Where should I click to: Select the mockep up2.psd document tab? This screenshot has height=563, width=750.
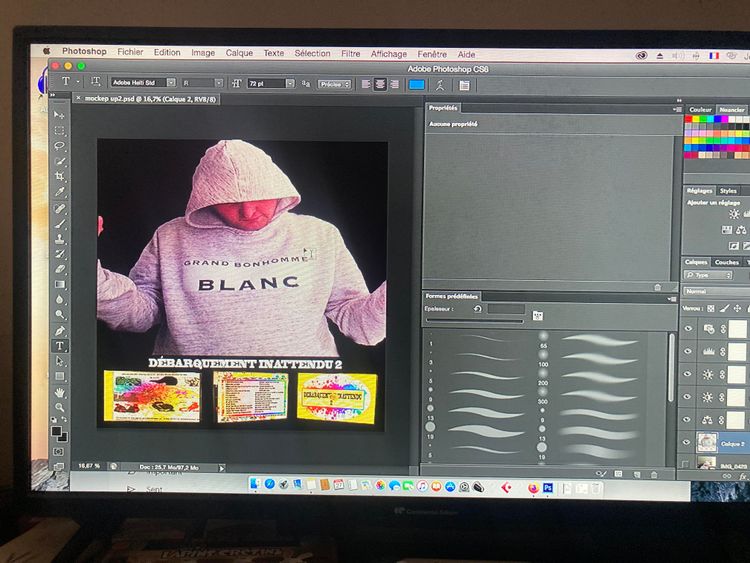pyautogui.click(x=150, y=99)
